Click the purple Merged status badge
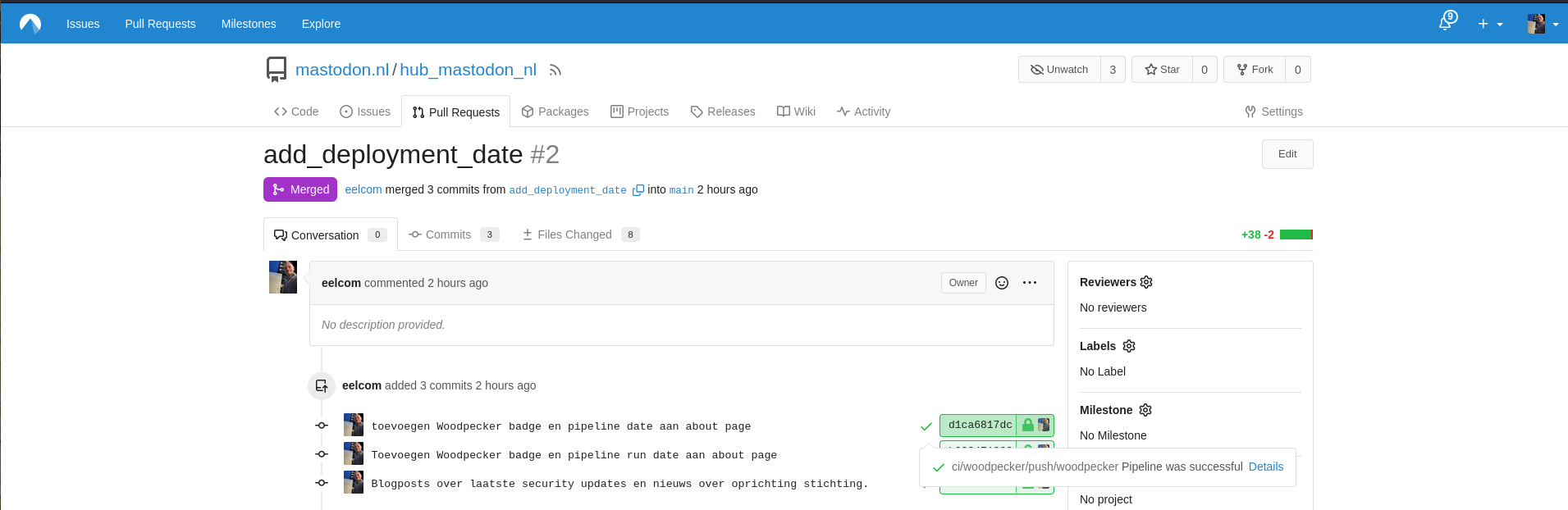The height and width of the screenshot is (510, 1568). 300,189
